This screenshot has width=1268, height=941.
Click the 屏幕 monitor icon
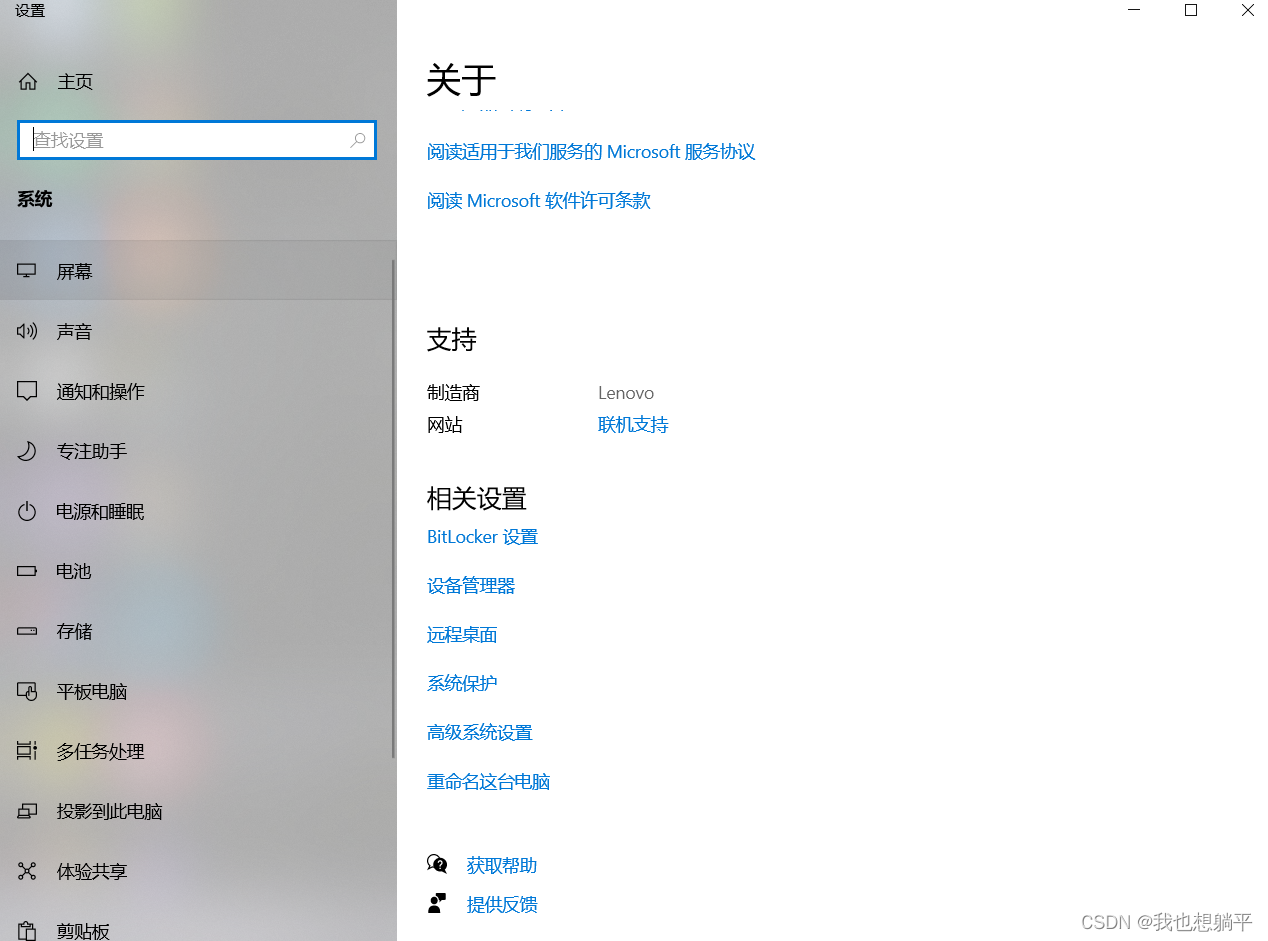(x=27, y=271)
